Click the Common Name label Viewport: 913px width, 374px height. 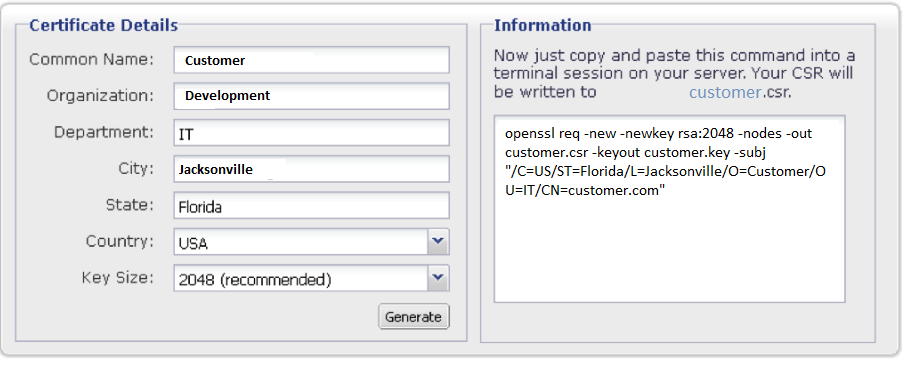coord(91,59)
